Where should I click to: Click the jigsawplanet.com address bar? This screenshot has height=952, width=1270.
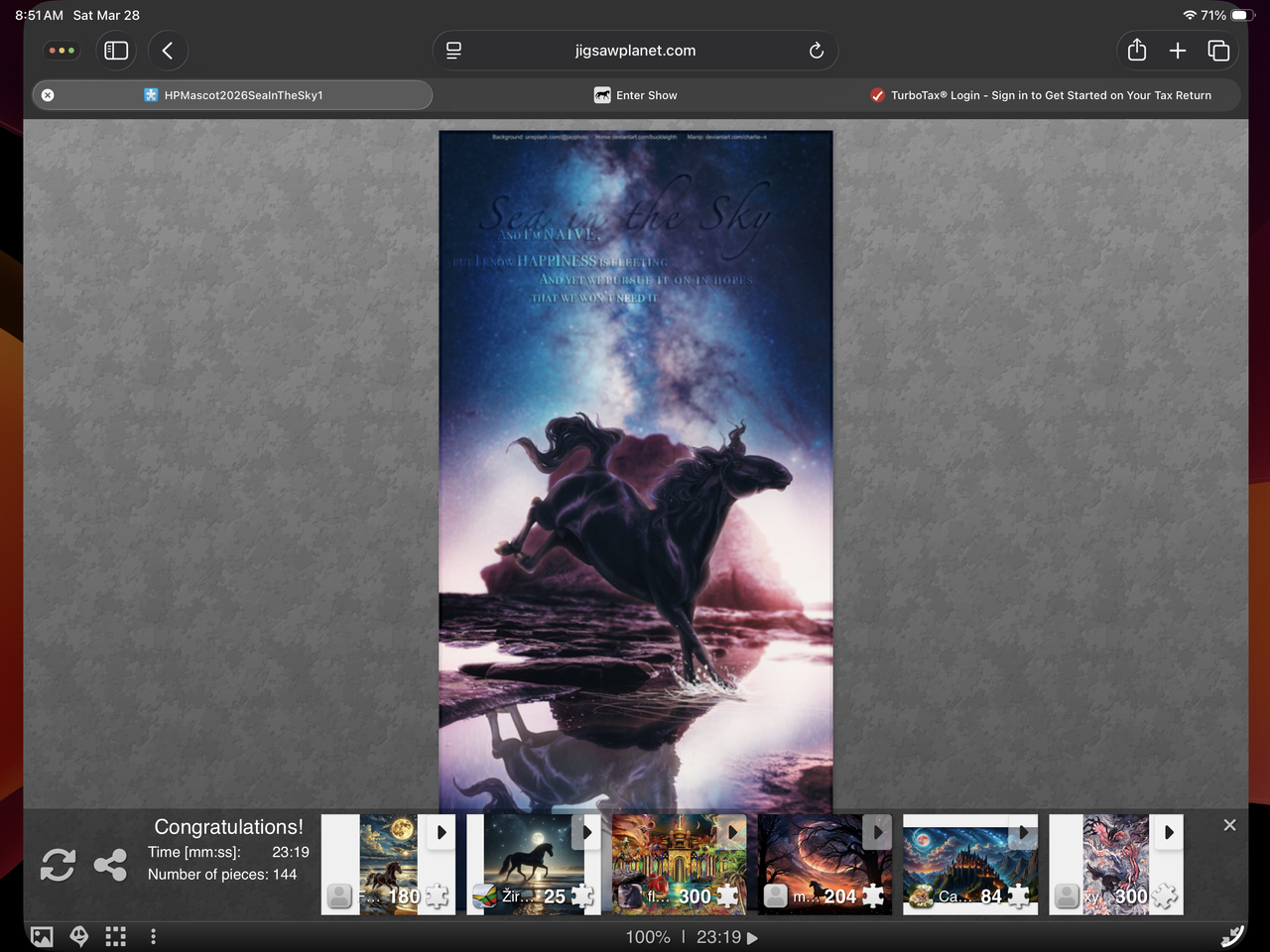click(x=635, y=51)
